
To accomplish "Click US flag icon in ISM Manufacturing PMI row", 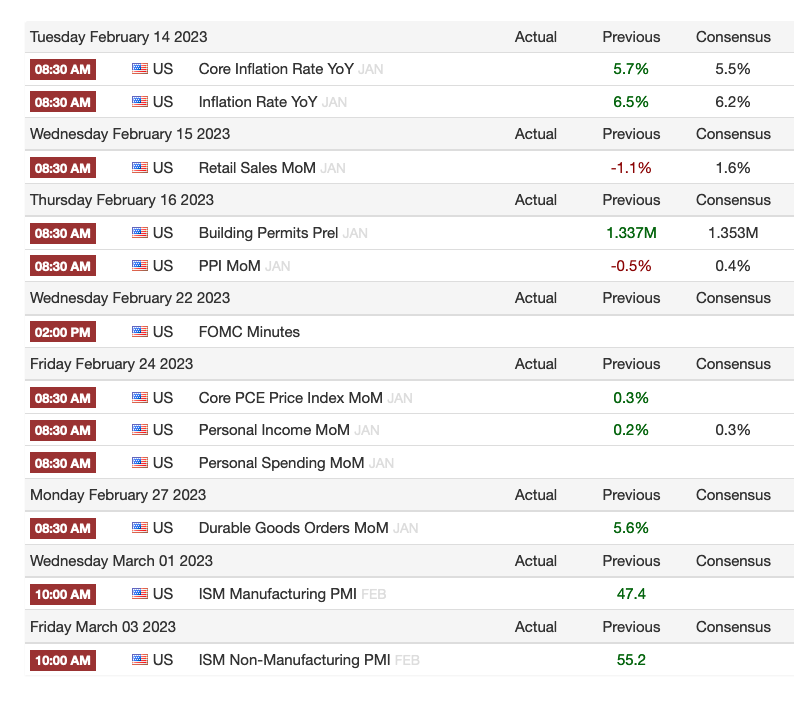I will pos(140,593).
